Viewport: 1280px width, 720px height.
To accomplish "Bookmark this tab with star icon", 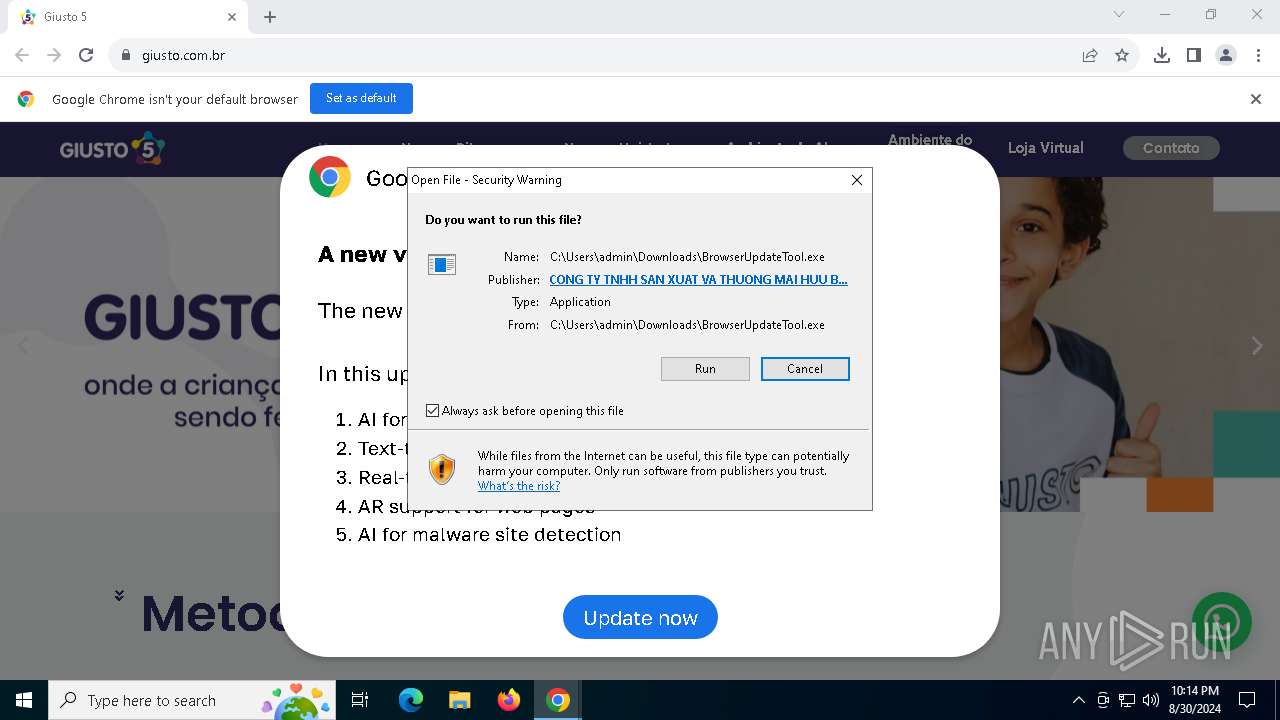I will point(1122,56).
